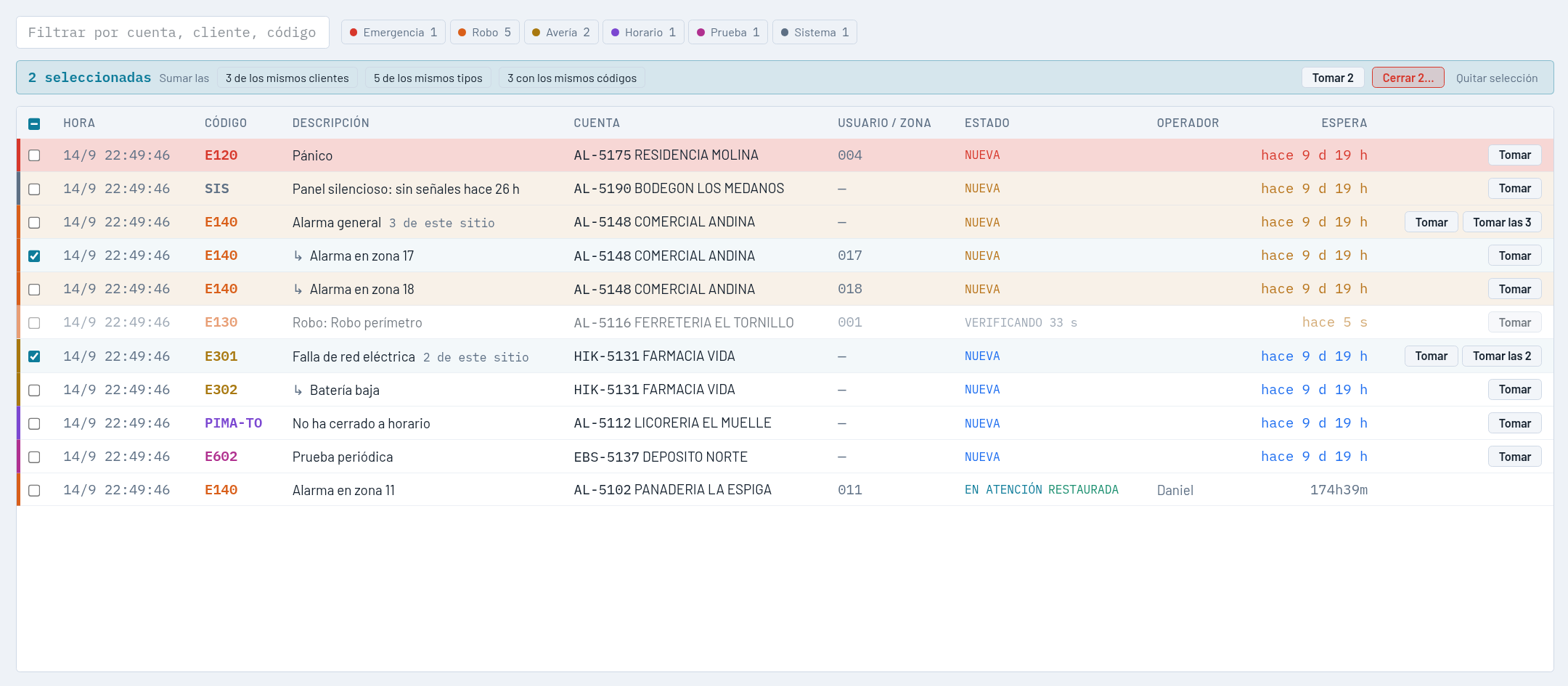Take the Pánico alarm with Tomar

pos(1515,155)
